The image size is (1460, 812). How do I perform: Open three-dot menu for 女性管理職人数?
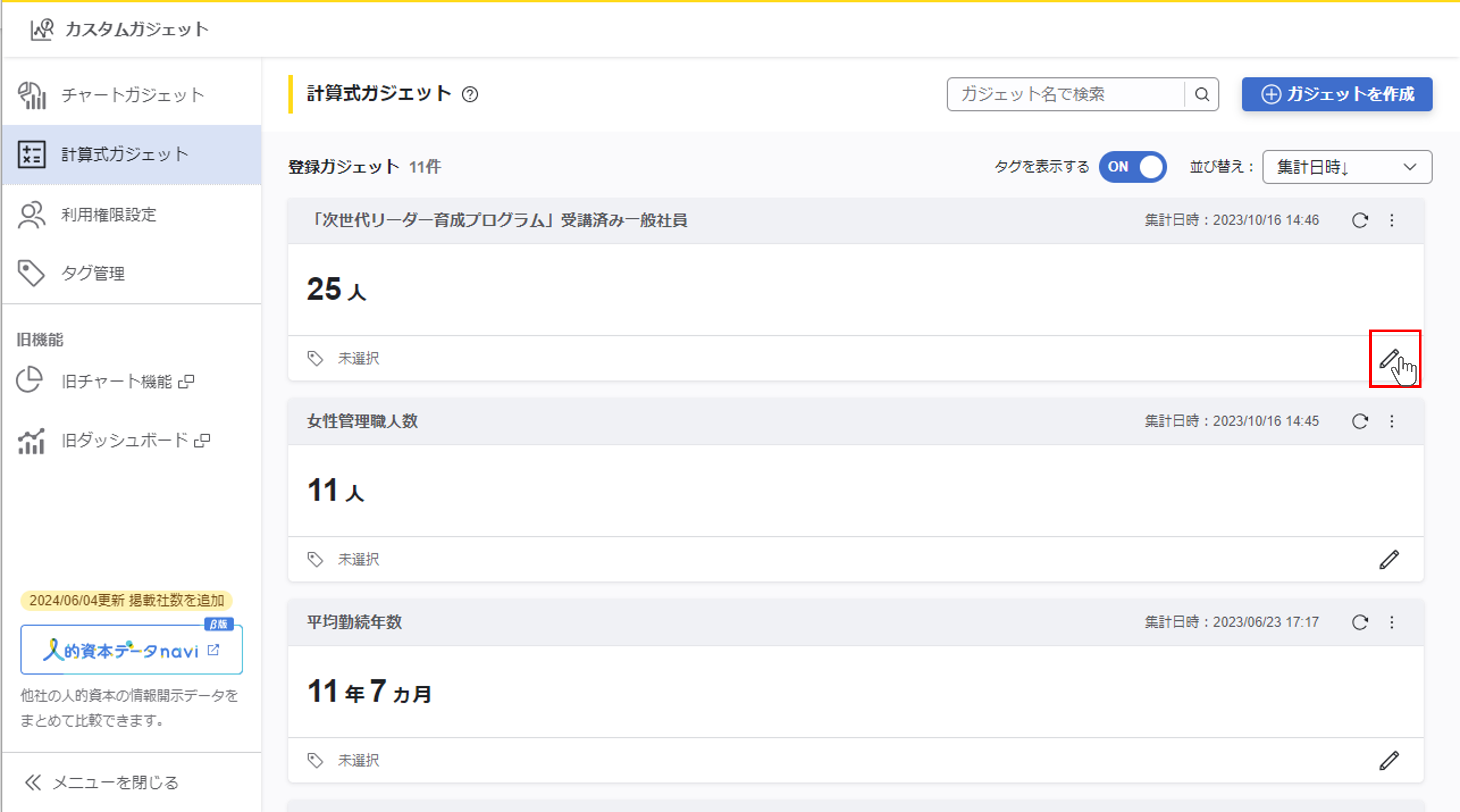tap(1391, 421)
